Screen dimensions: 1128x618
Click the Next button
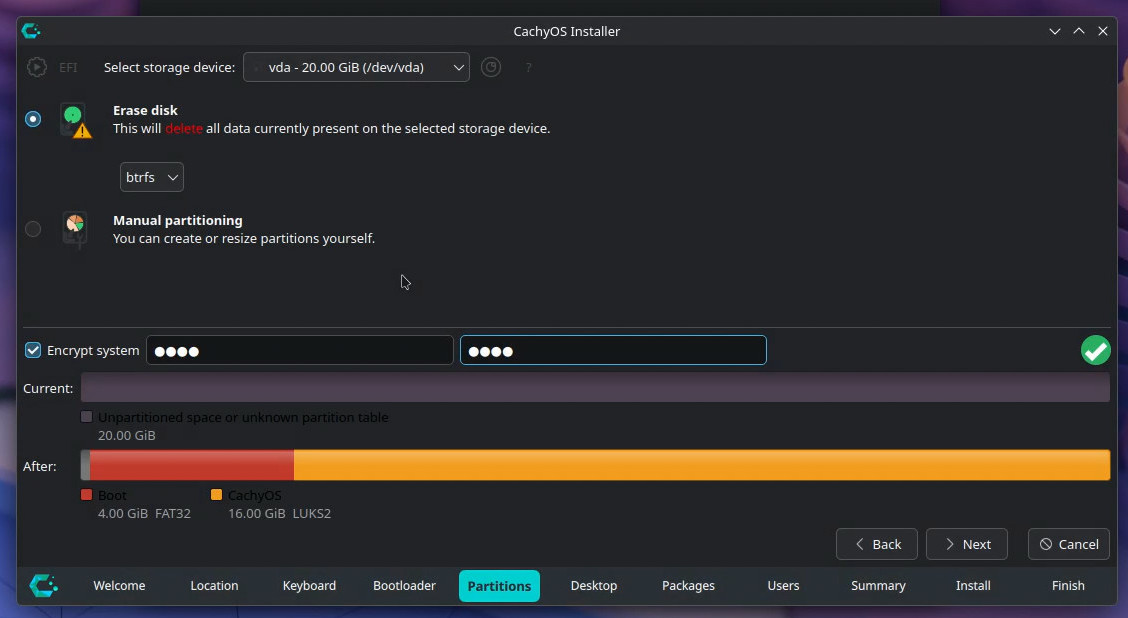[x=967, y=544]
